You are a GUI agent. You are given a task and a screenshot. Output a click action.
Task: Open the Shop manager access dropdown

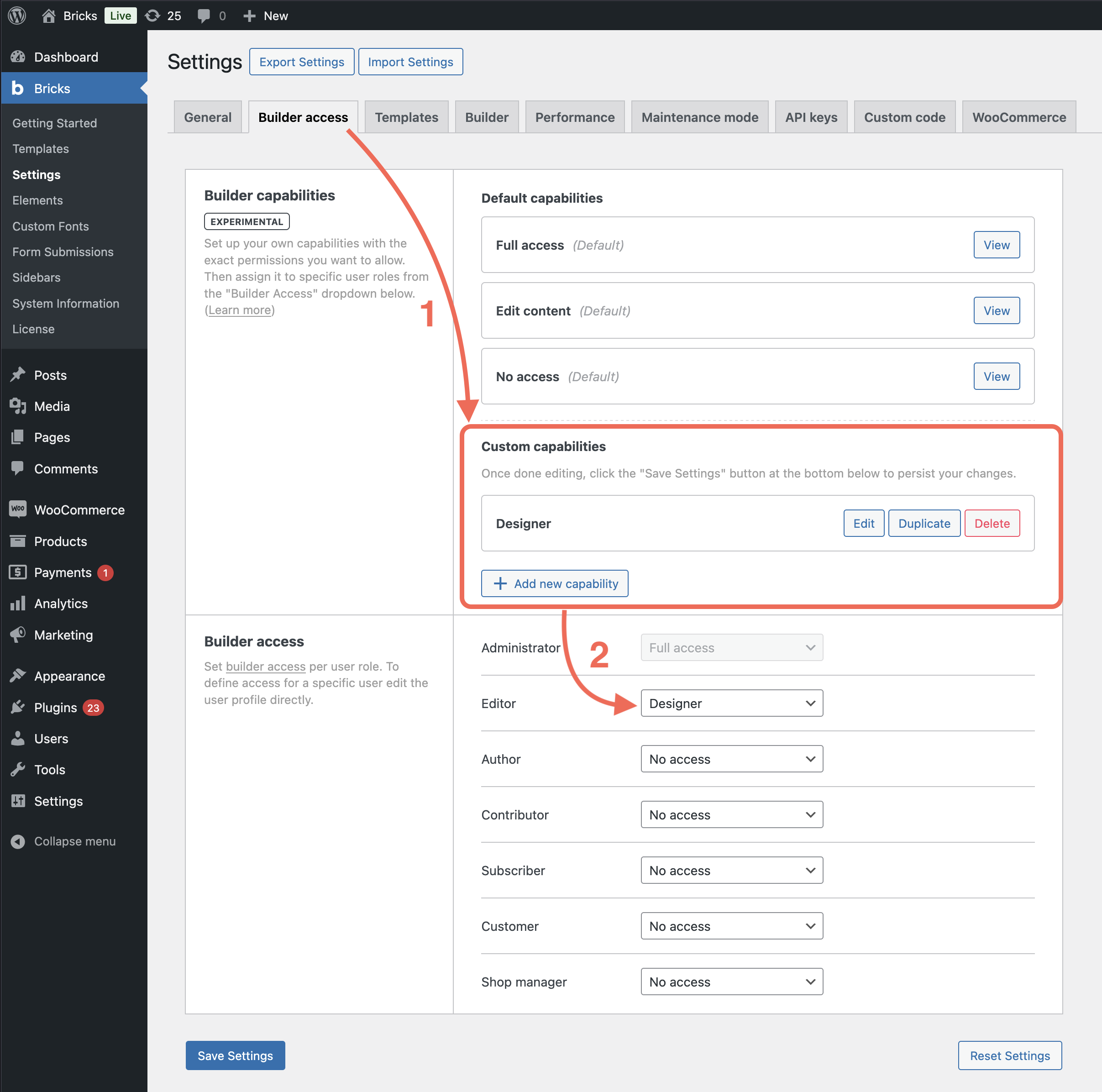[x=731, y=982]
